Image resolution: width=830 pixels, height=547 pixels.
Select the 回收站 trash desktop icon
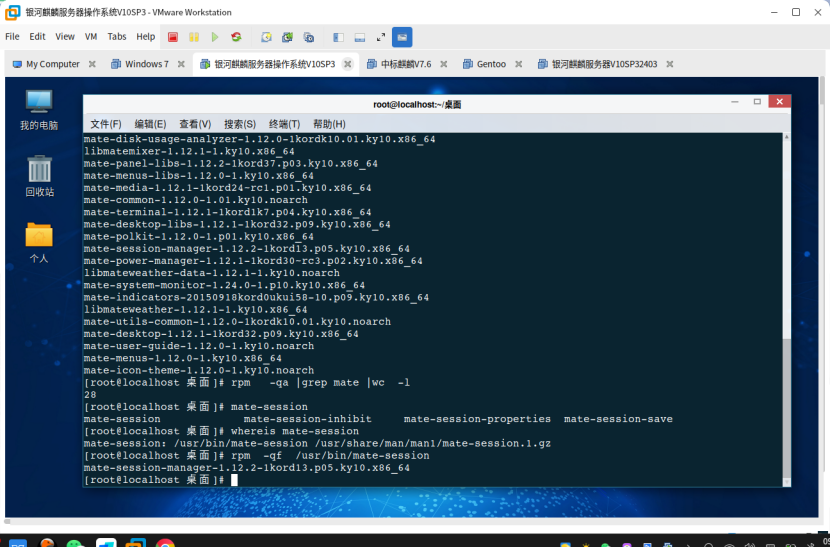[x=39, y=176]
